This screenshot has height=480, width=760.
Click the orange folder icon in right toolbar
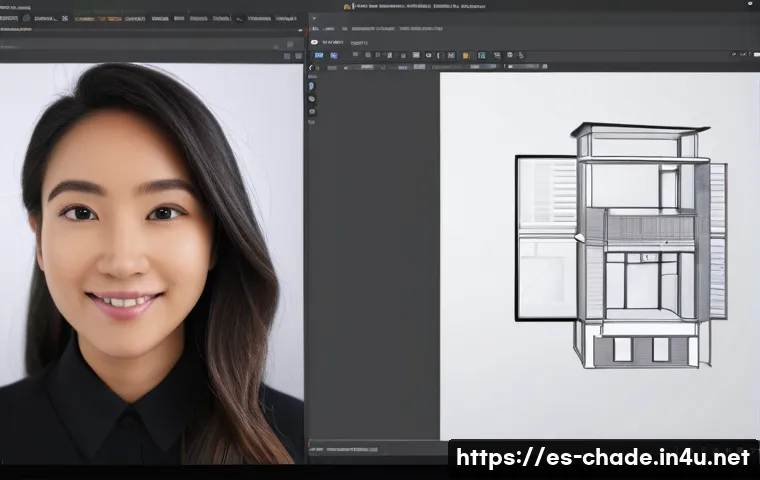click(466, 56)
